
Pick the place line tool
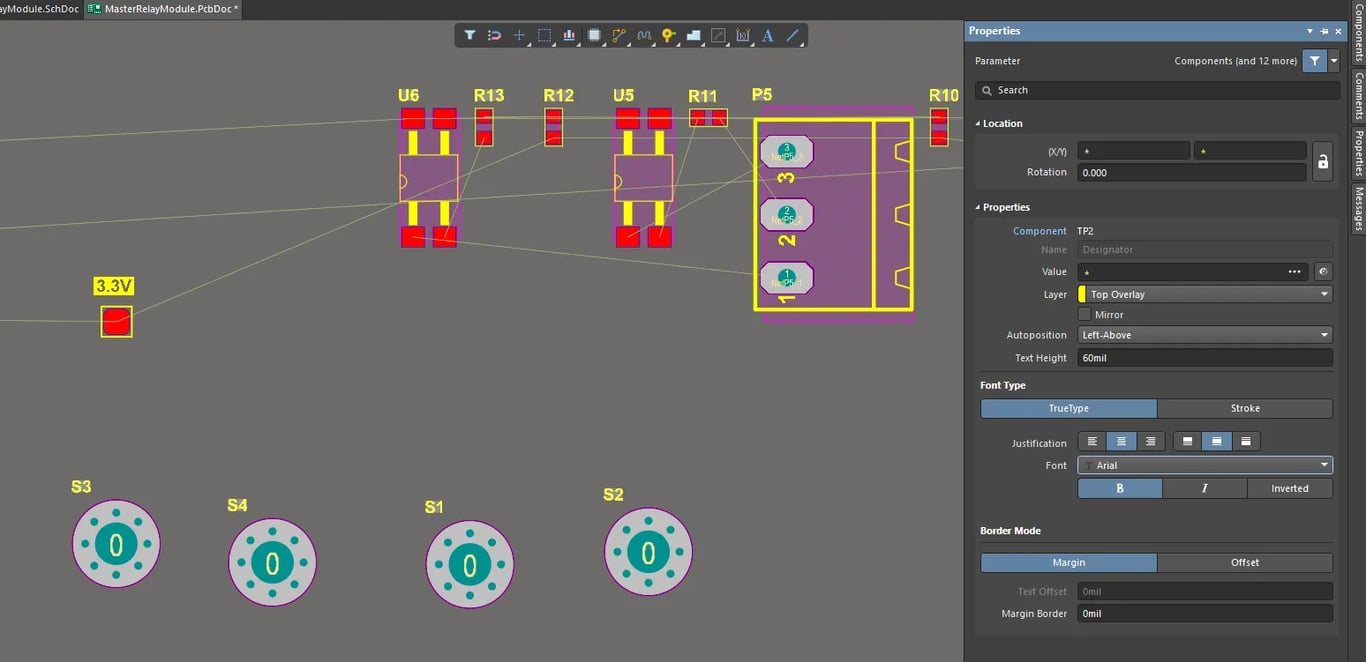pyautogui.click(x=792, y=35)
